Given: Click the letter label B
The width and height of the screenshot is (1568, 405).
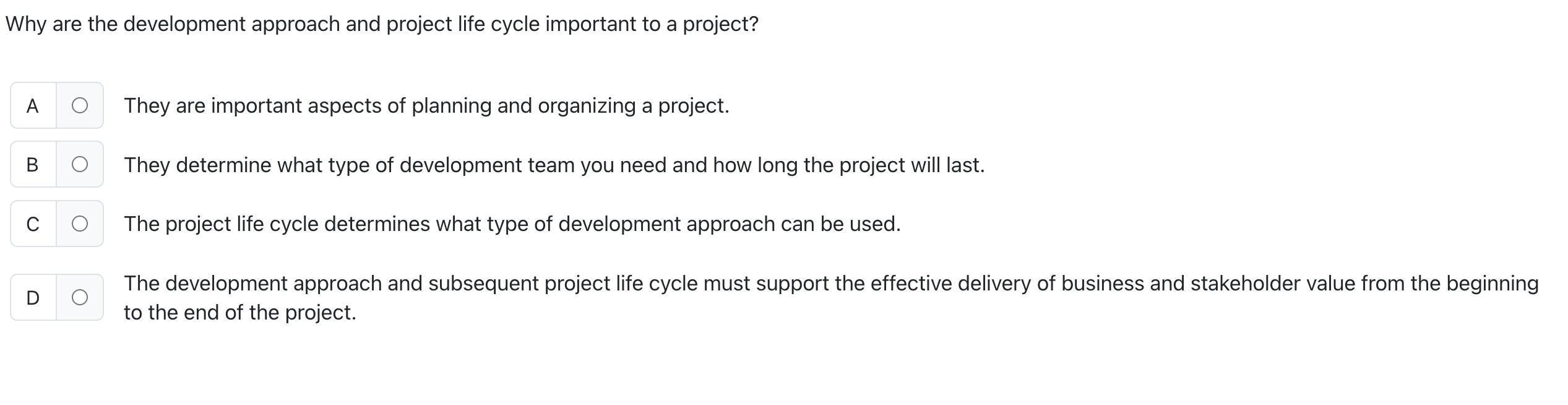Looking at the screenshot, I should 32,165.
